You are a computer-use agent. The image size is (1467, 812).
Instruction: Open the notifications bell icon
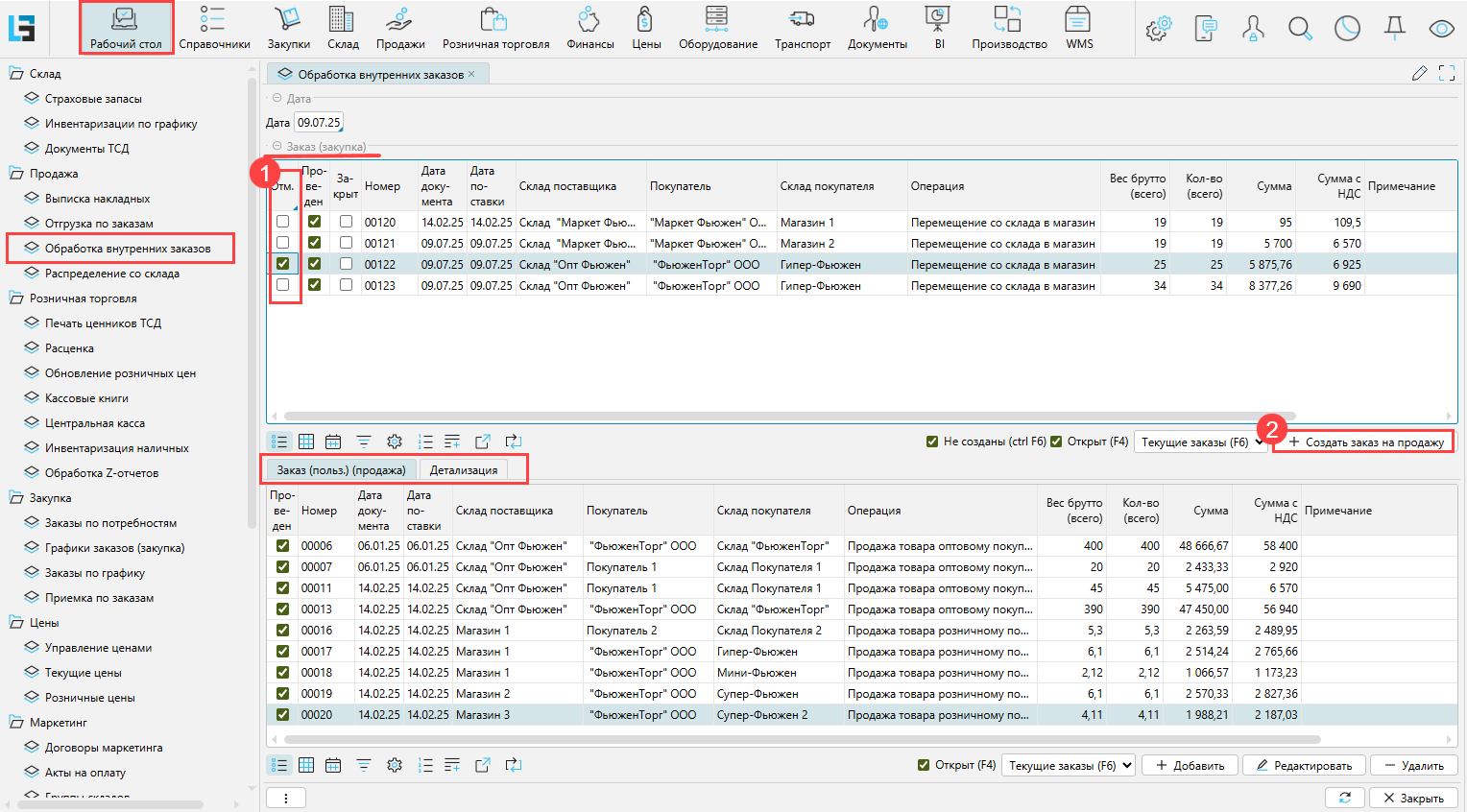tap(1394, 29)
